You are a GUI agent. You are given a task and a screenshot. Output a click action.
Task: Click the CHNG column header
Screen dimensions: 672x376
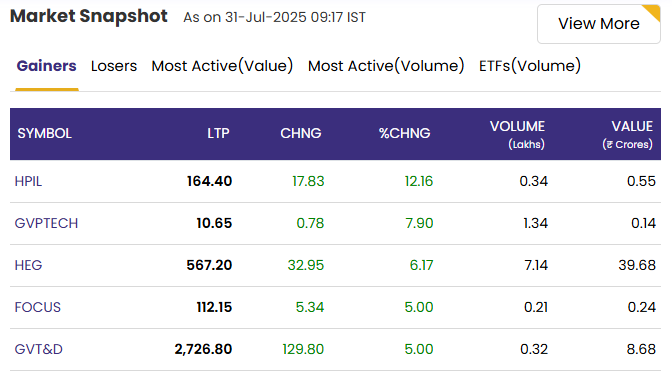[301, 133]
